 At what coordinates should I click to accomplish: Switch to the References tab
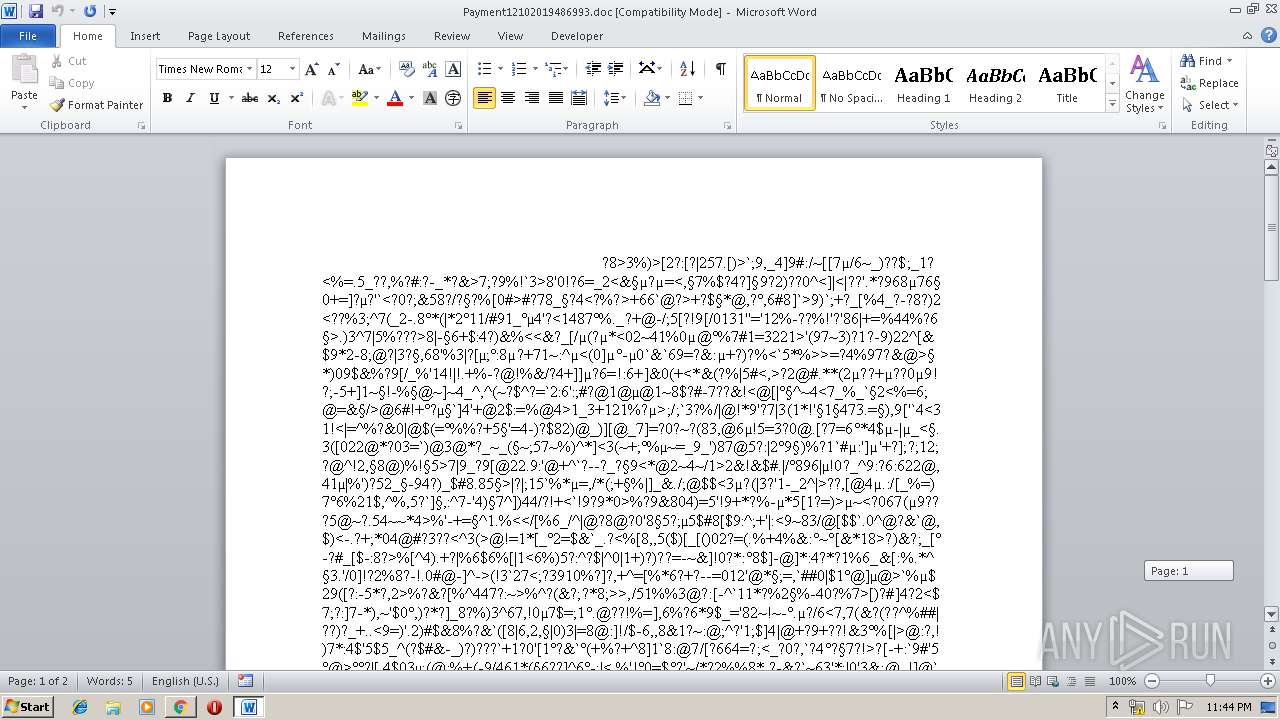(306, 36)
